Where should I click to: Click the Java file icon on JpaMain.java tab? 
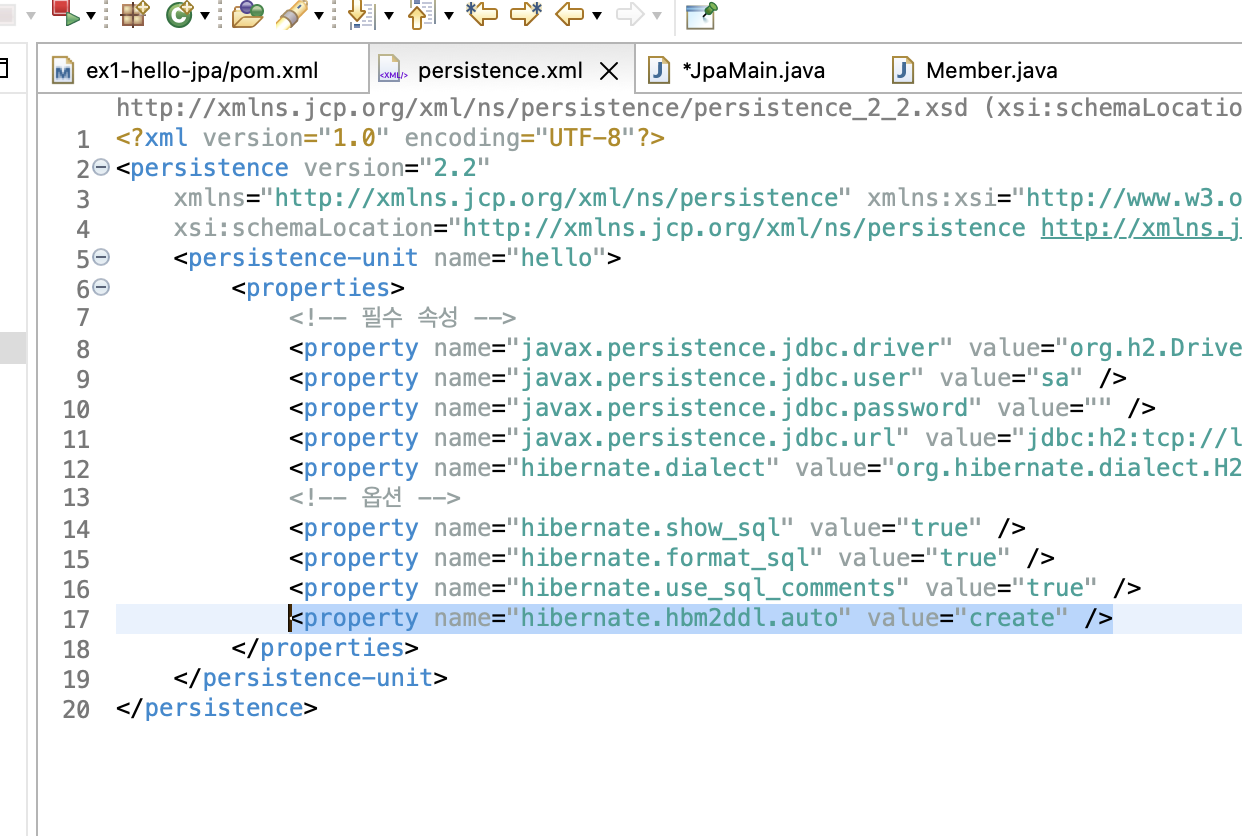659,70
